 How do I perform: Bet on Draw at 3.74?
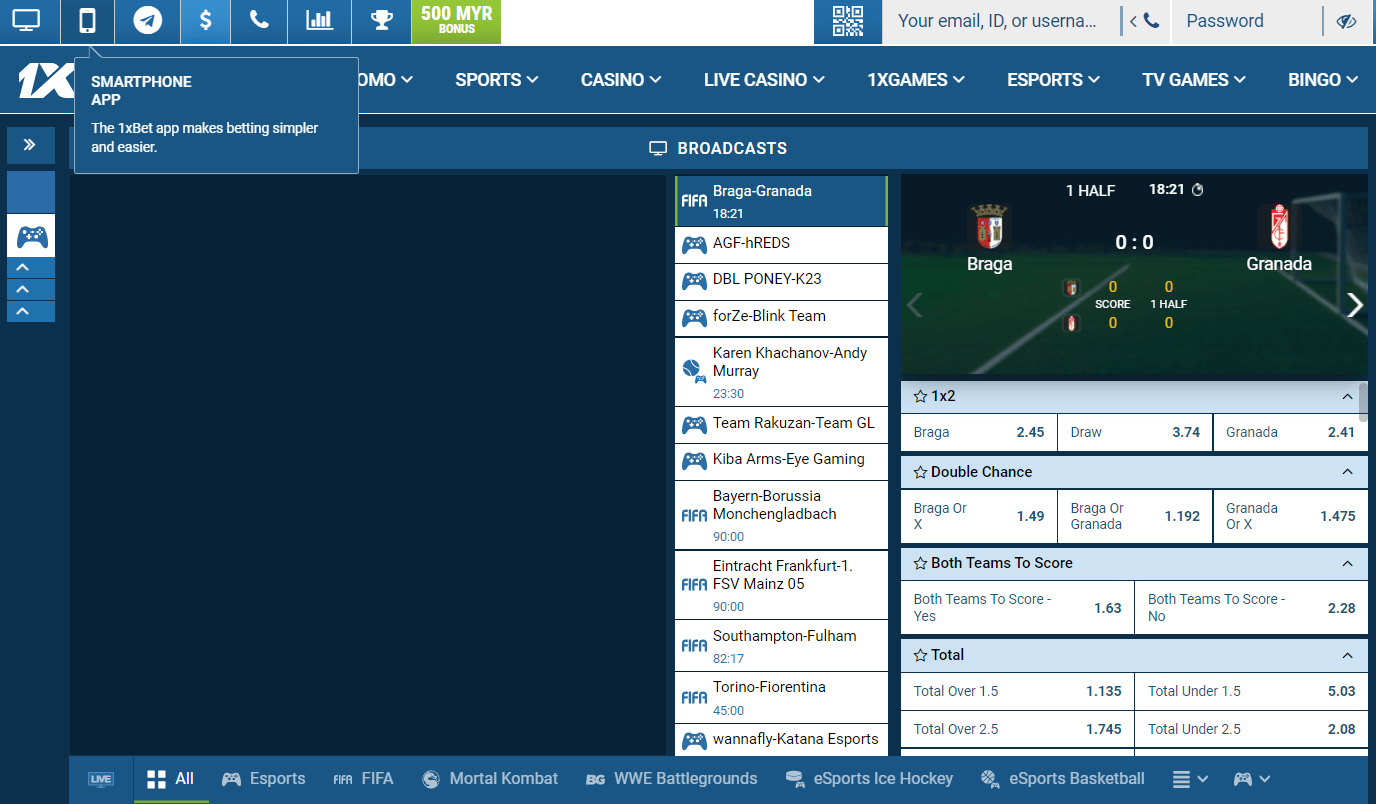coord(1135,433)
